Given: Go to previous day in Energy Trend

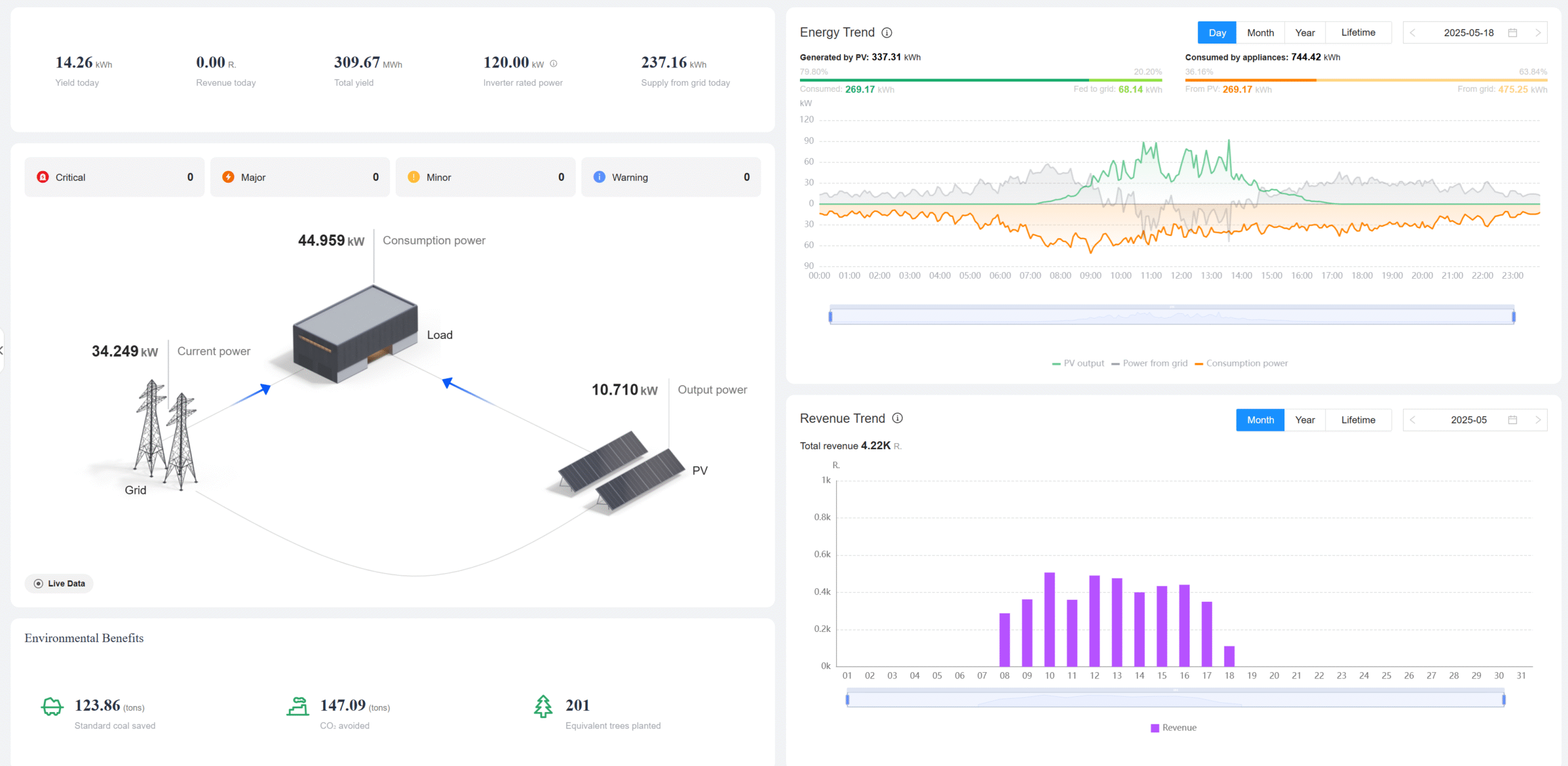Looking at the screenshot, I should pyautogui.click(x=1412, y=32).
